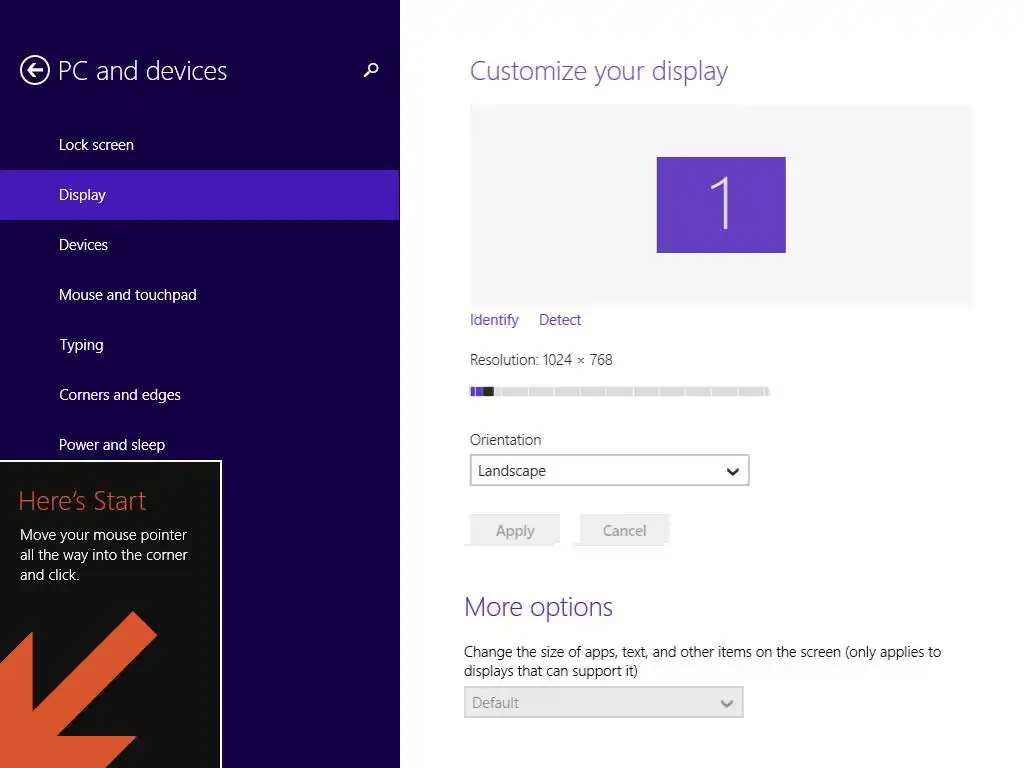This screenshot has width=1024, height=768.
Task: Click the Resolution: 1024 × 768 text
Action: (541, 360)
